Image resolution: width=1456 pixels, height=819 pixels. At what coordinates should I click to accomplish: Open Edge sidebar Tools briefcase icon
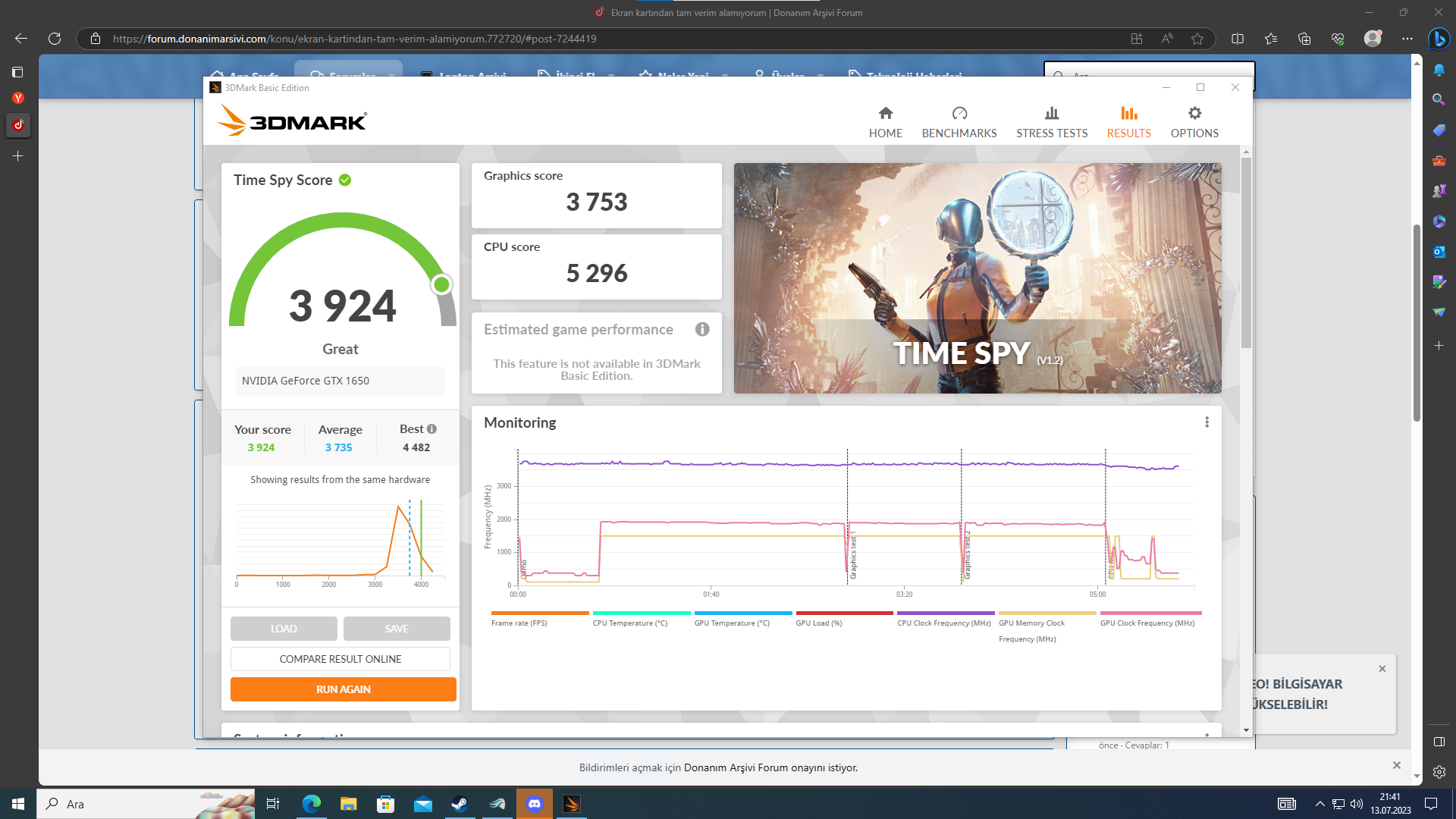tap(1439, 161)
